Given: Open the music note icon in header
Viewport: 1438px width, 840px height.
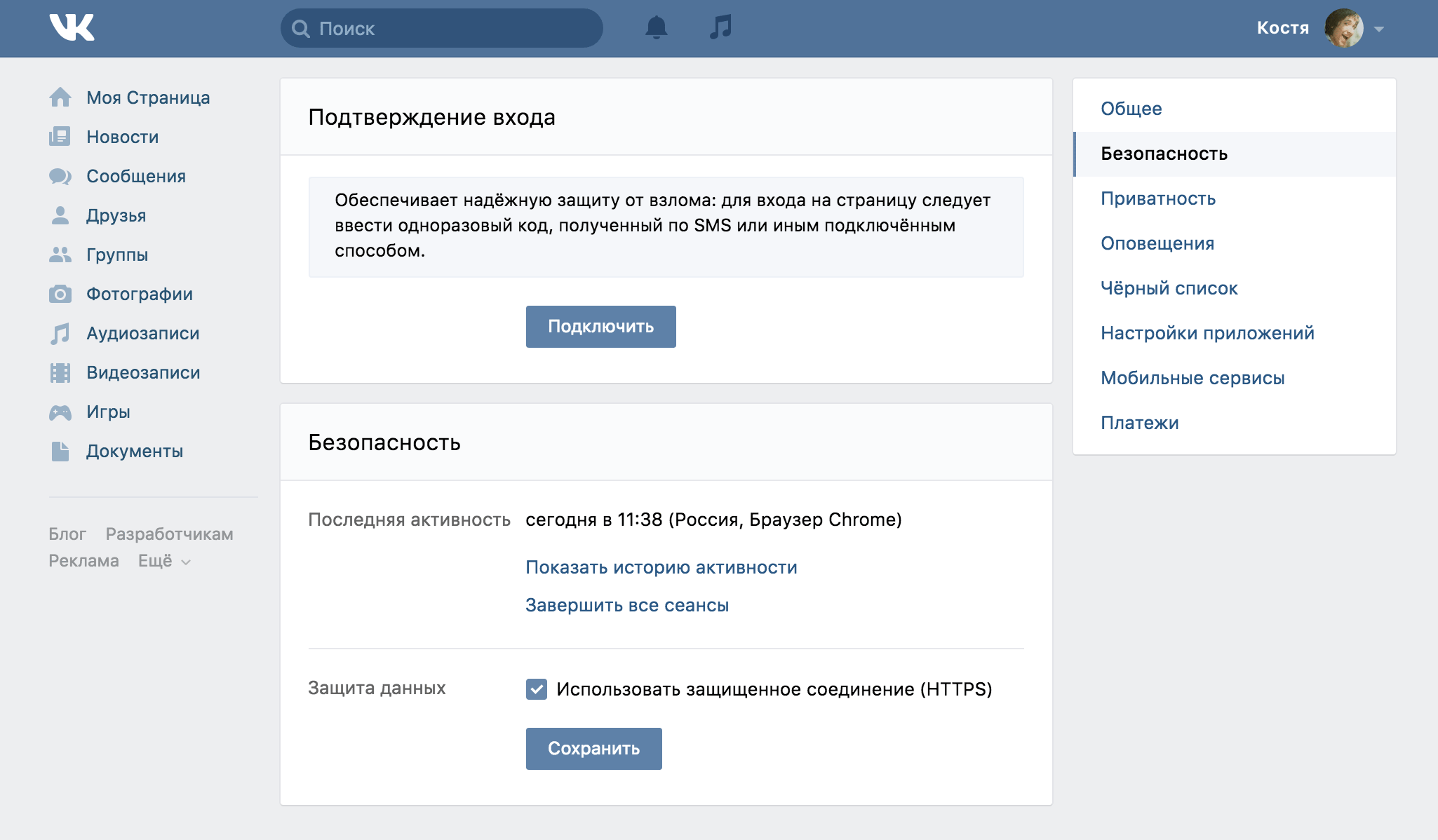Looking at the screenshot, I should tap(720, 27).
